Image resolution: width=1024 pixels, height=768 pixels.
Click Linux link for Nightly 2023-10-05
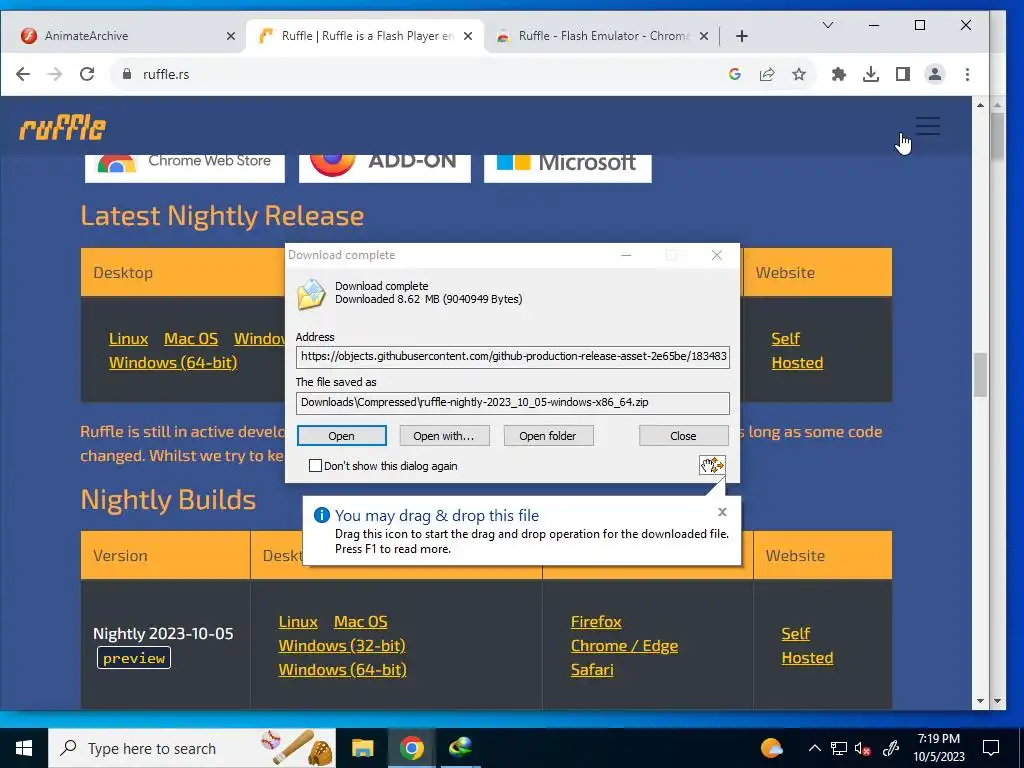point(298,622)
